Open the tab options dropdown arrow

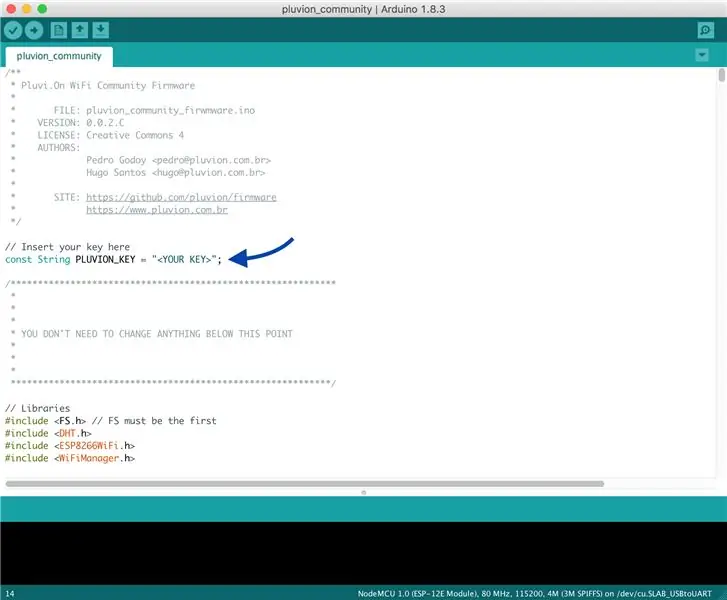tap(702, 55)
